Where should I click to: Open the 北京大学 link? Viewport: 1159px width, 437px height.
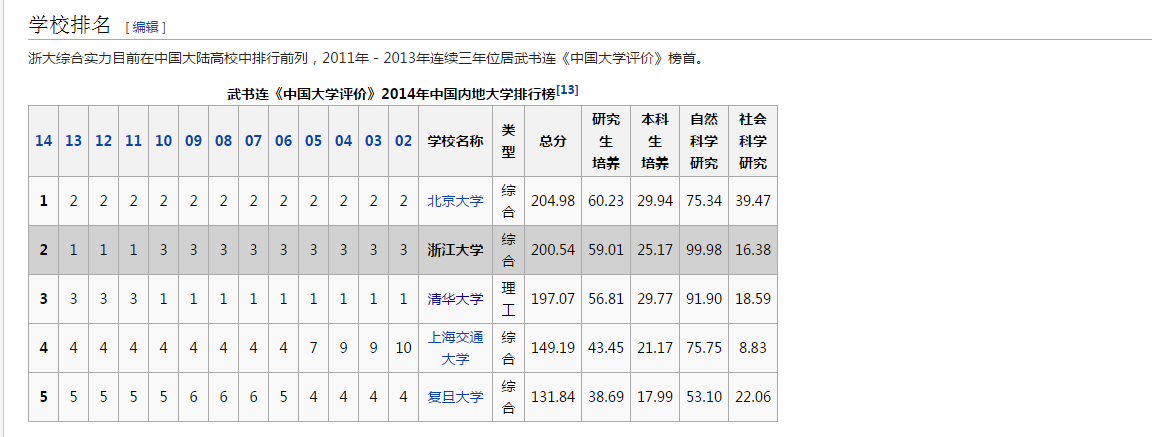coord(455,200)
